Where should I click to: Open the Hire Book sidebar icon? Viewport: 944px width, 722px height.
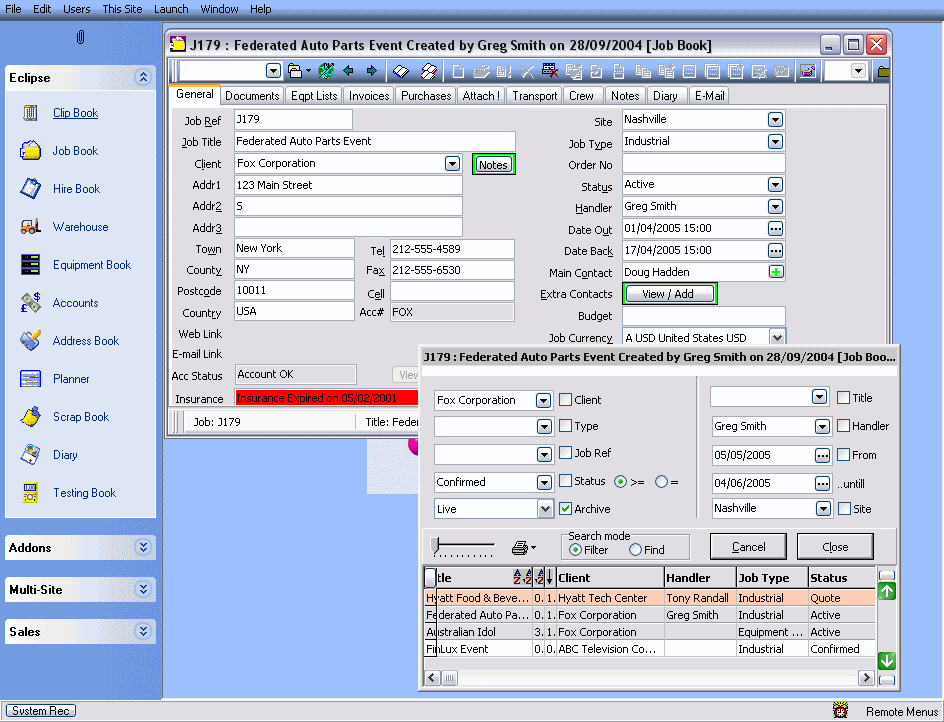point(30,188)
